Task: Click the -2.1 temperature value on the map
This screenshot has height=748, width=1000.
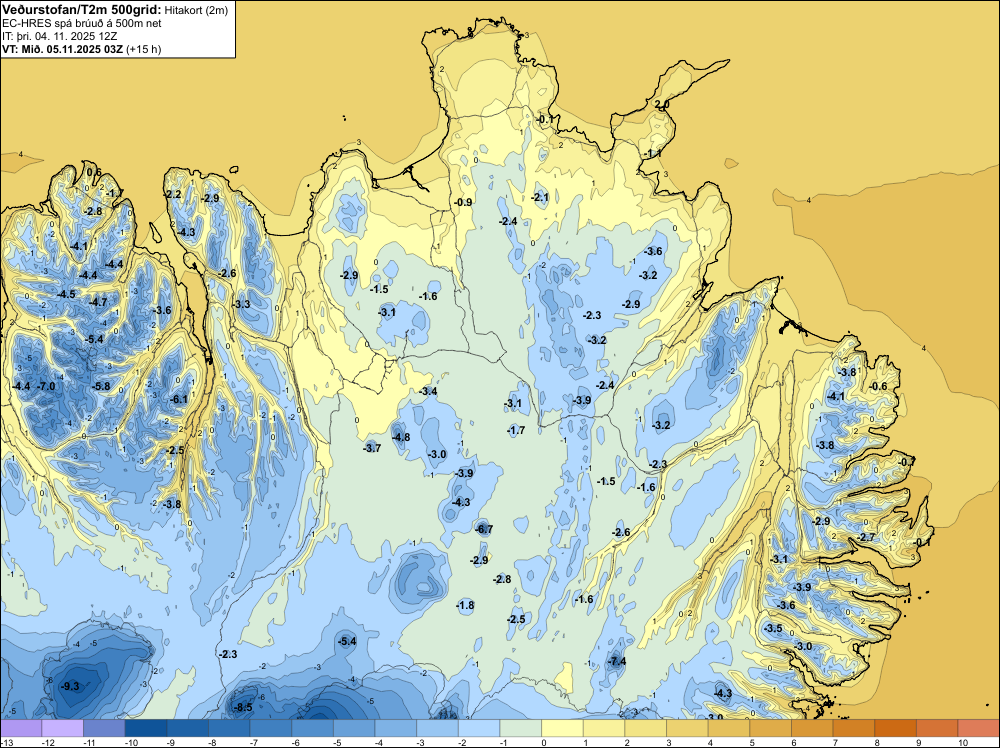Action: pos(540,198)
